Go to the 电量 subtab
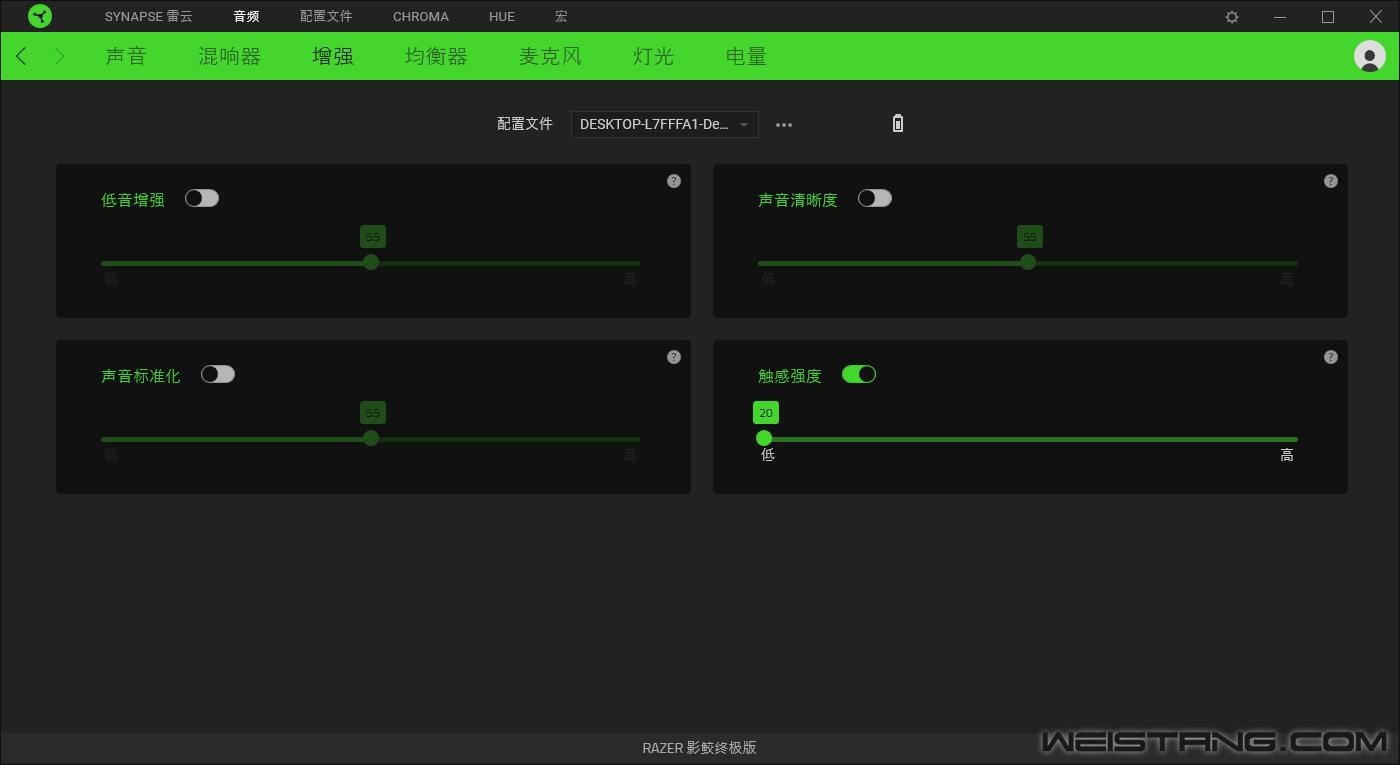 (x=747, y=56)
